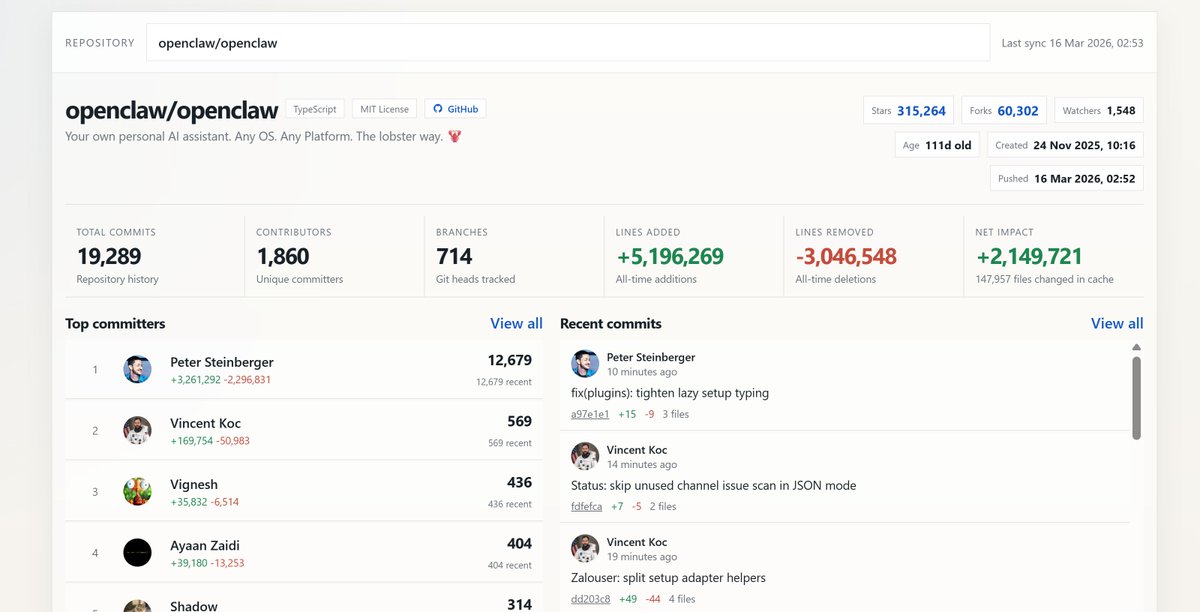Click Peter Steinberger's avatar in Top committers
This screenshot has width=1200, height=612.
point(137,369)
